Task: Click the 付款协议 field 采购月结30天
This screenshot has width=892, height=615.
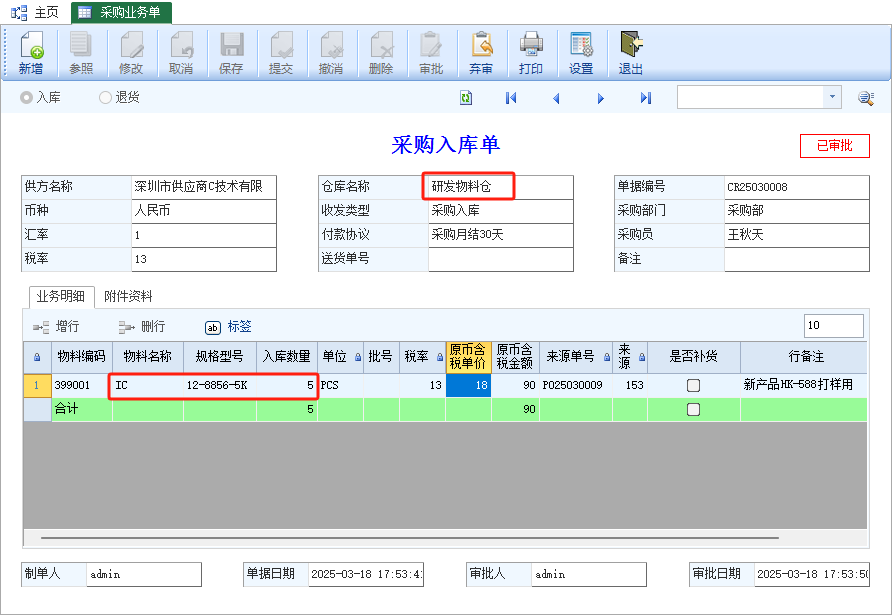Action: (x=501, y=234)
